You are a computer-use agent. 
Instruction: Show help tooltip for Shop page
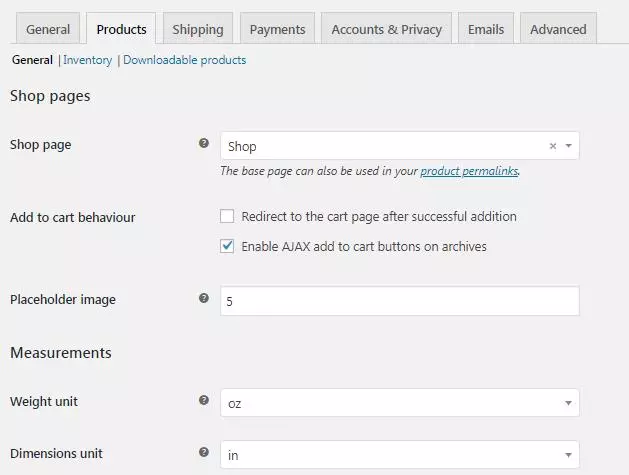click(x=204, y=143)
